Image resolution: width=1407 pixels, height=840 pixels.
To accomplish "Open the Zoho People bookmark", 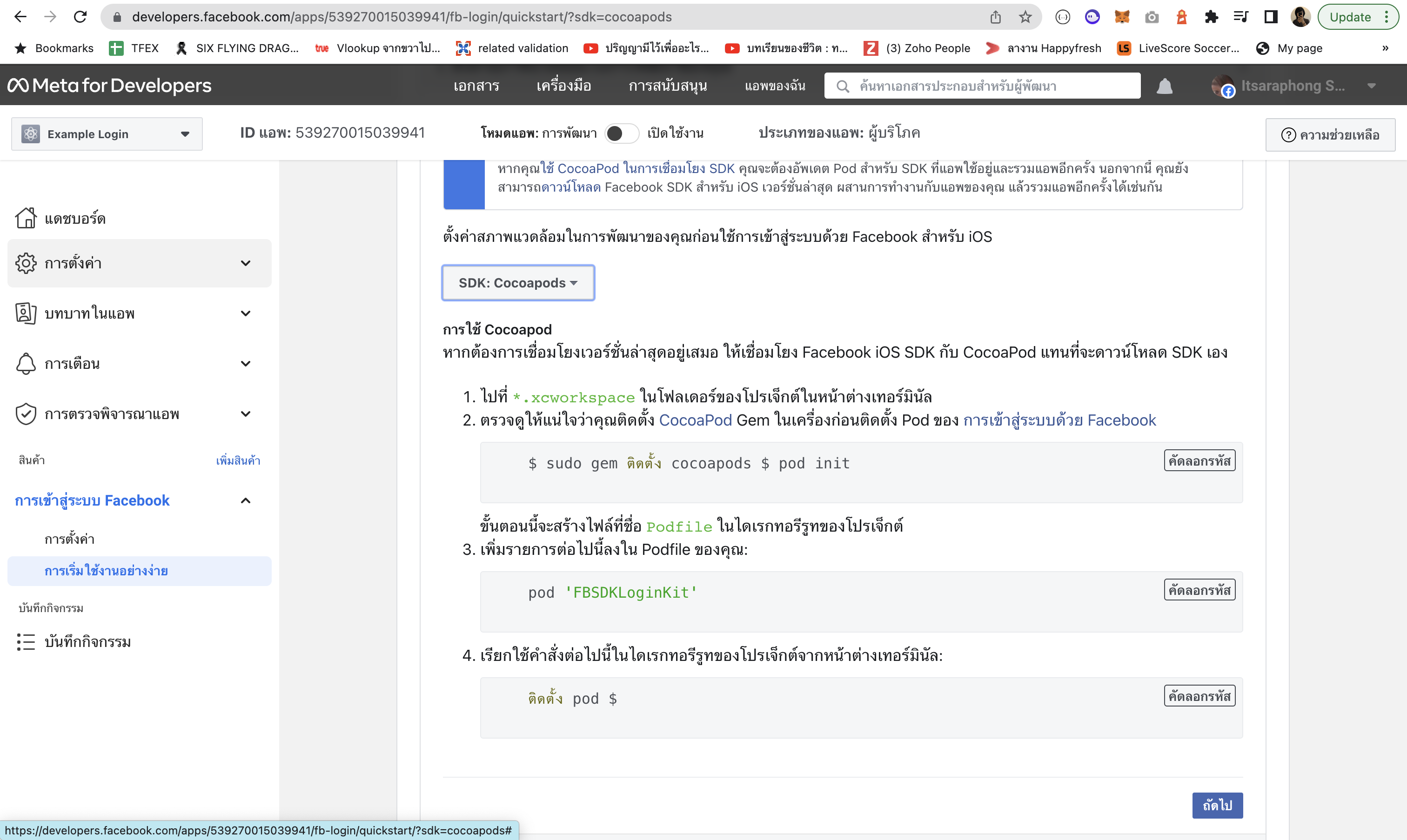I will [916, 48].
